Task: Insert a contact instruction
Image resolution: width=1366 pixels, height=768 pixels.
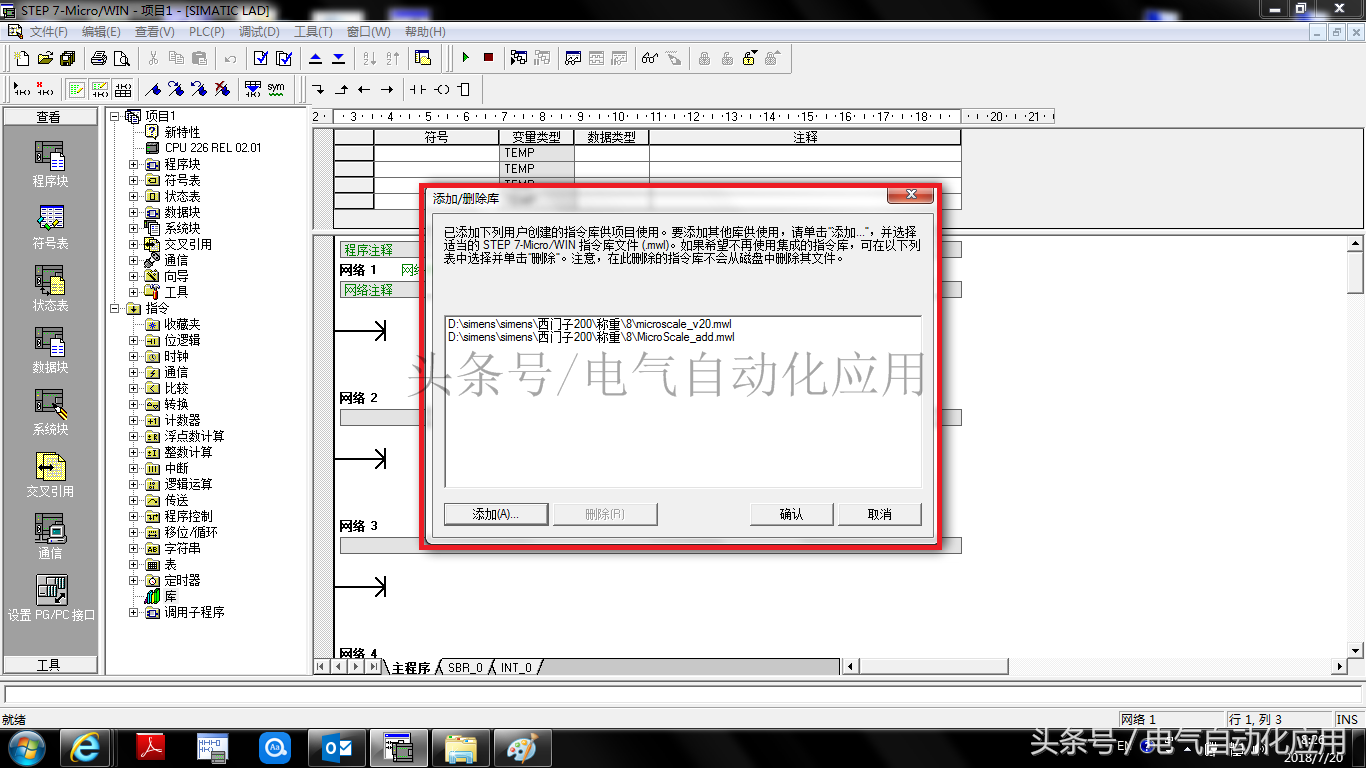Action: [x=418, y=89]
